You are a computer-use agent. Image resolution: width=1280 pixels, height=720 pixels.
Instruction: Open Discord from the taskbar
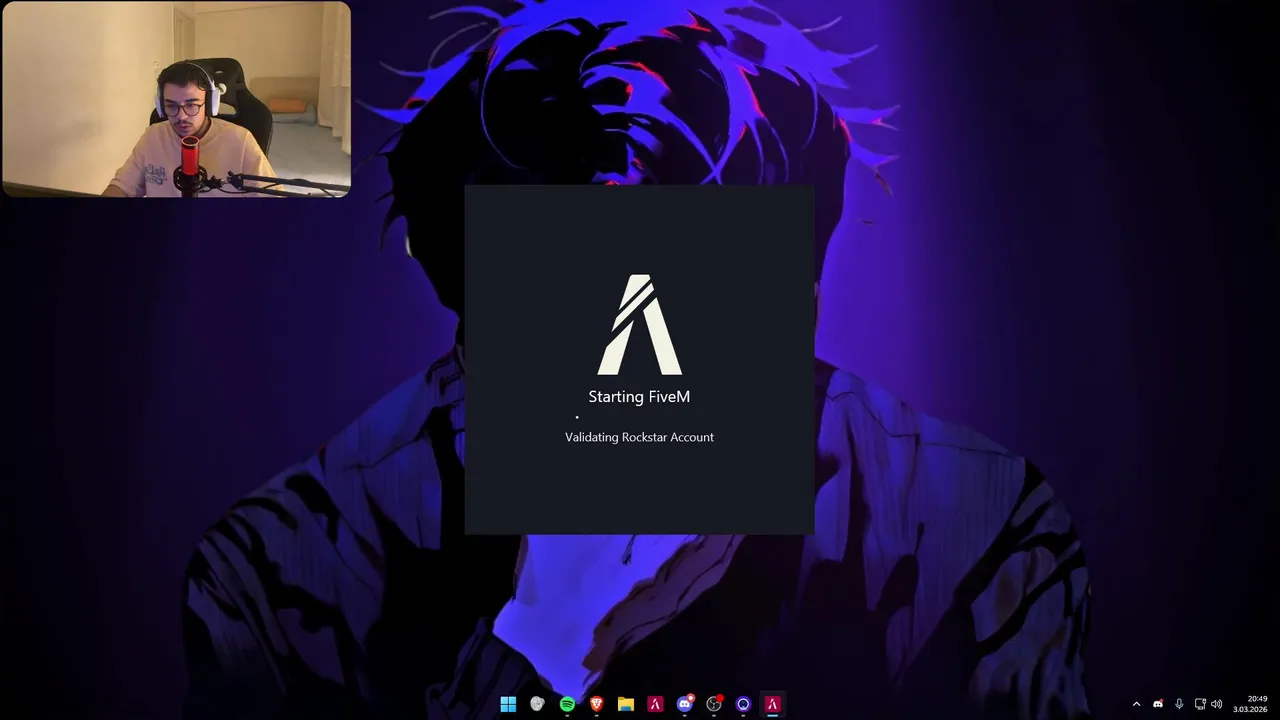685,704
